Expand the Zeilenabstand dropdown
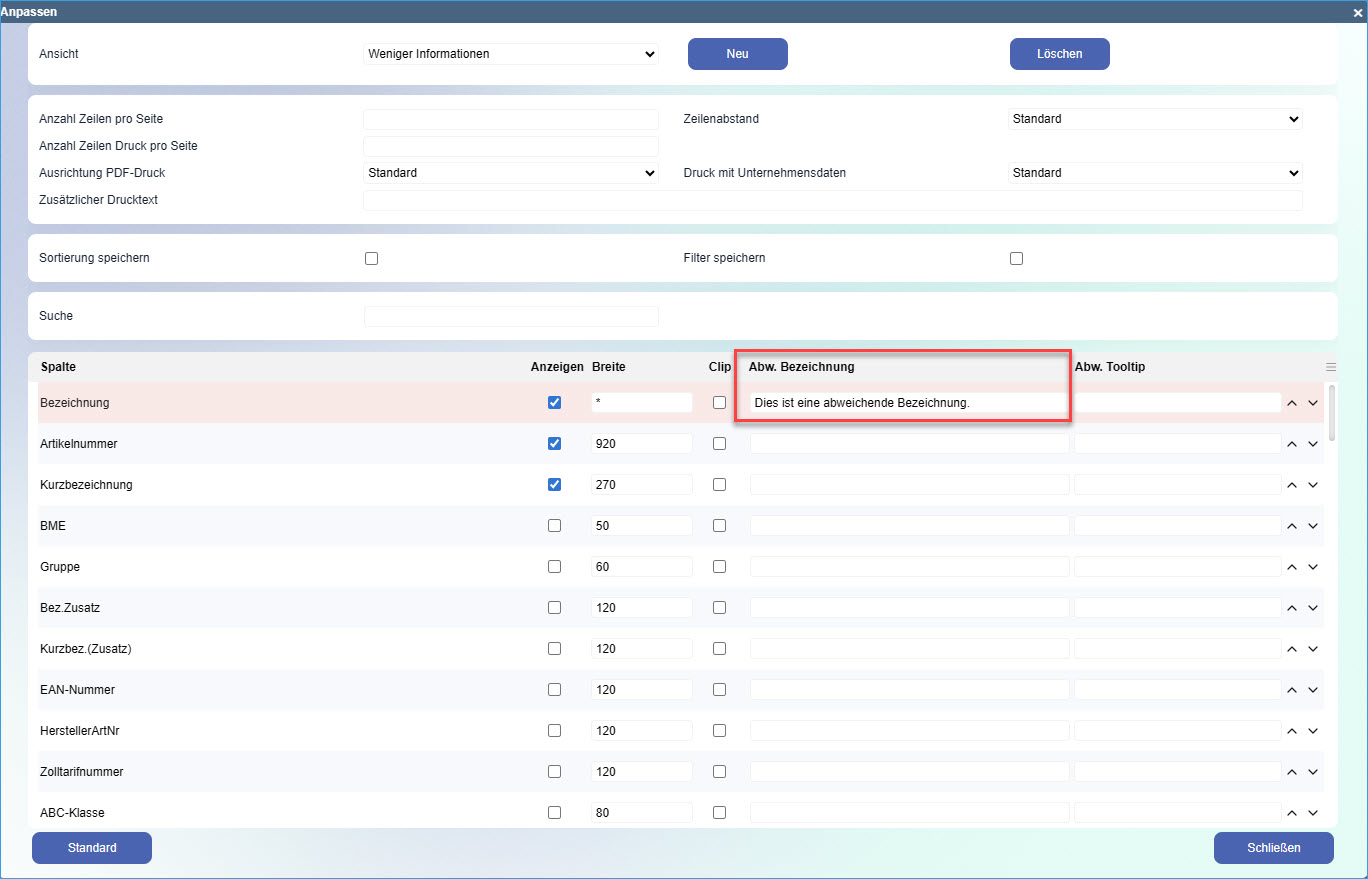 click(x=1155, y=119)
